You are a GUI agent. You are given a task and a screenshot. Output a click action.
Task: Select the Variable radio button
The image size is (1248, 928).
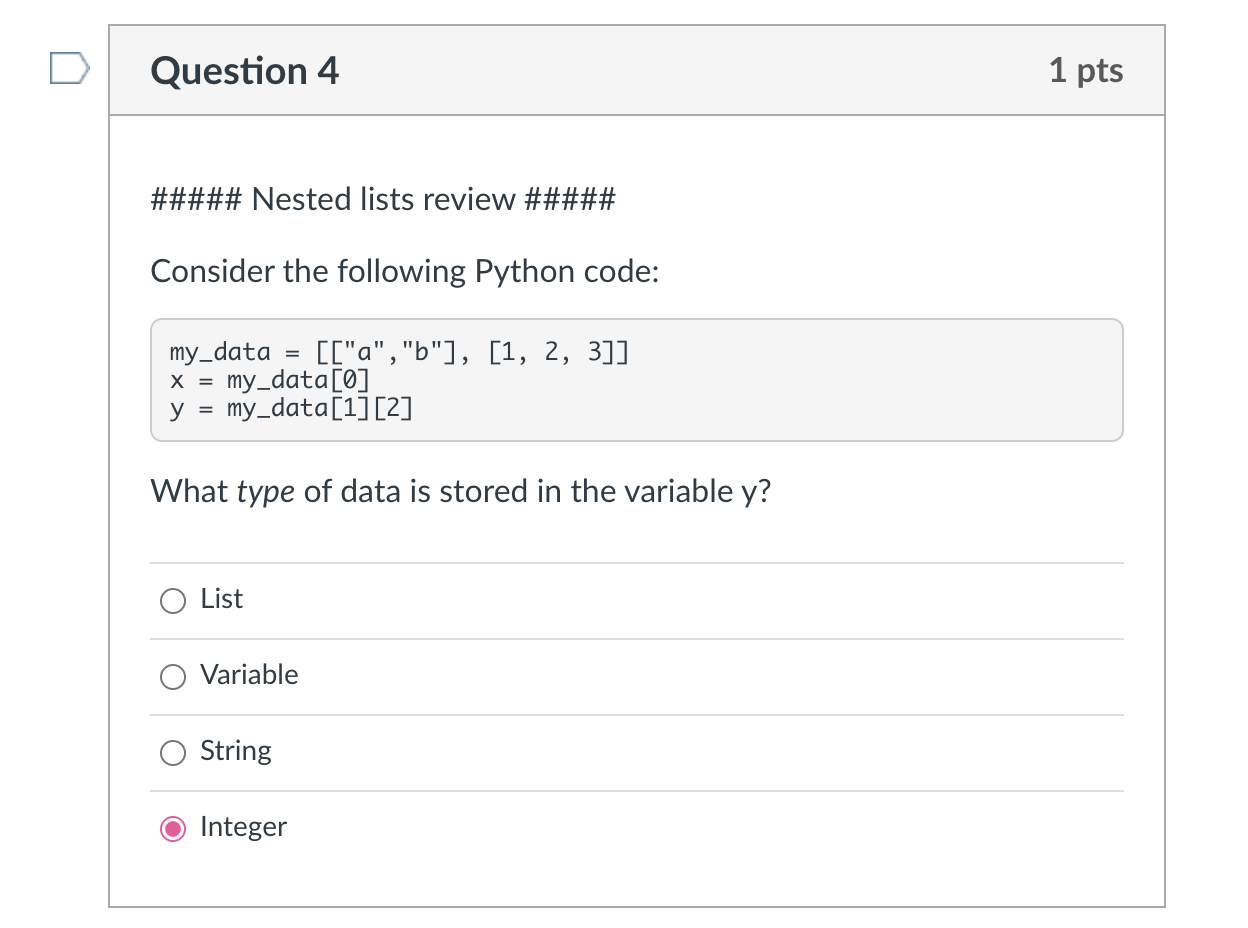pos(173,676)
